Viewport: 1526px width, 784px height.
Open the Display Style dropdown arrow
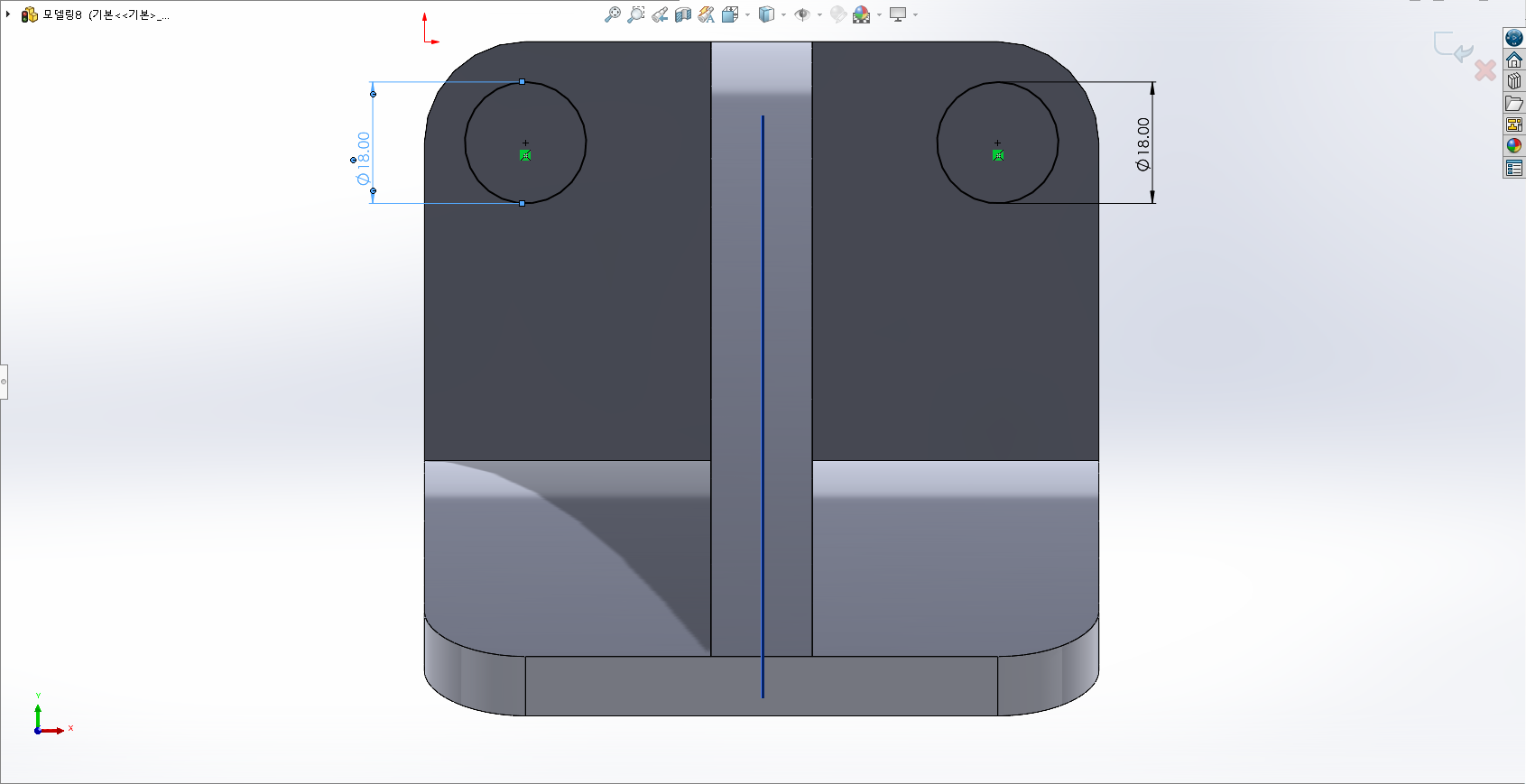point(783,14)
